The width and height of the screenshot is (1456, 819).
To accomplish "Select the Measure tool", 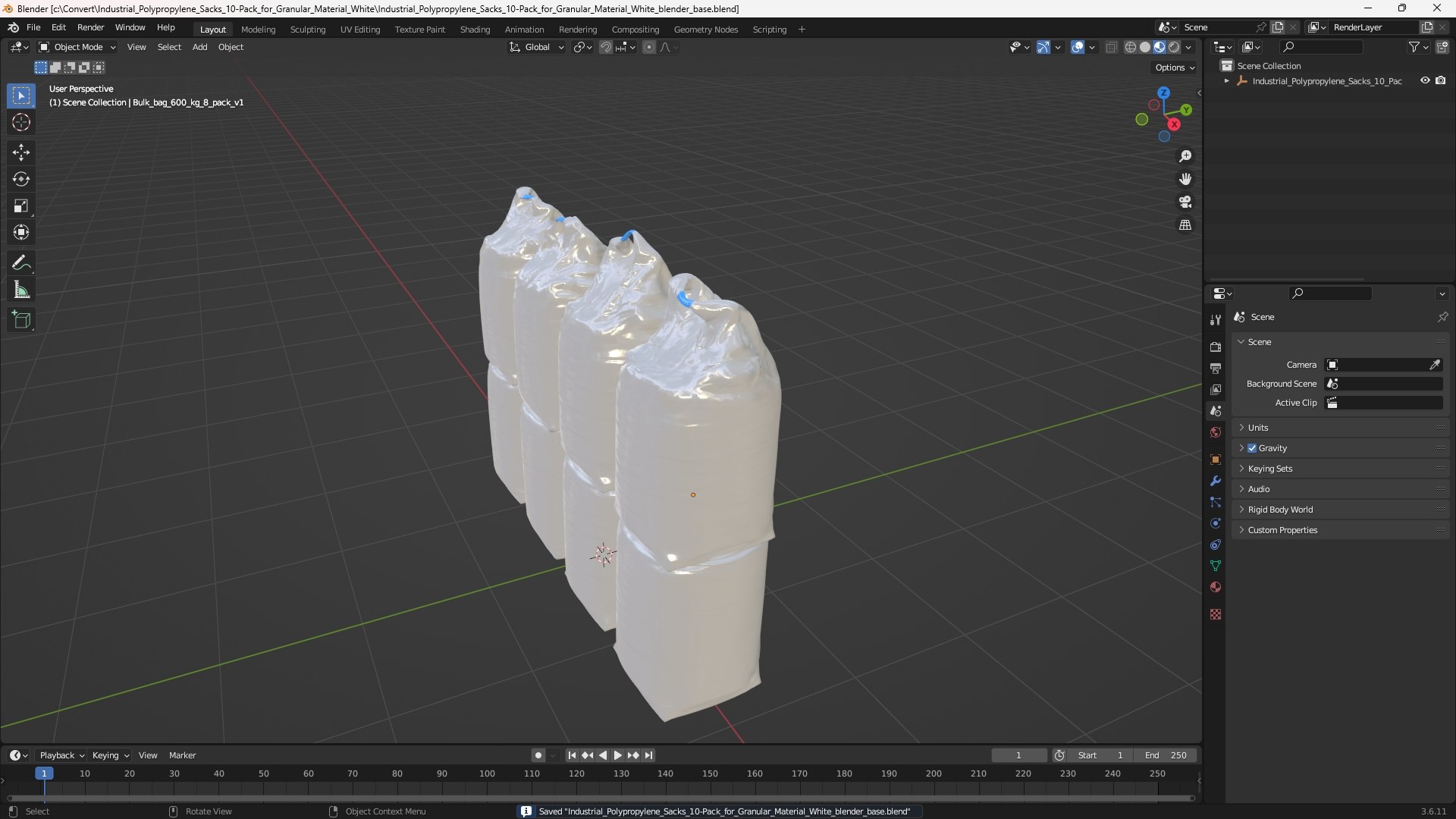I will point(21,290).
